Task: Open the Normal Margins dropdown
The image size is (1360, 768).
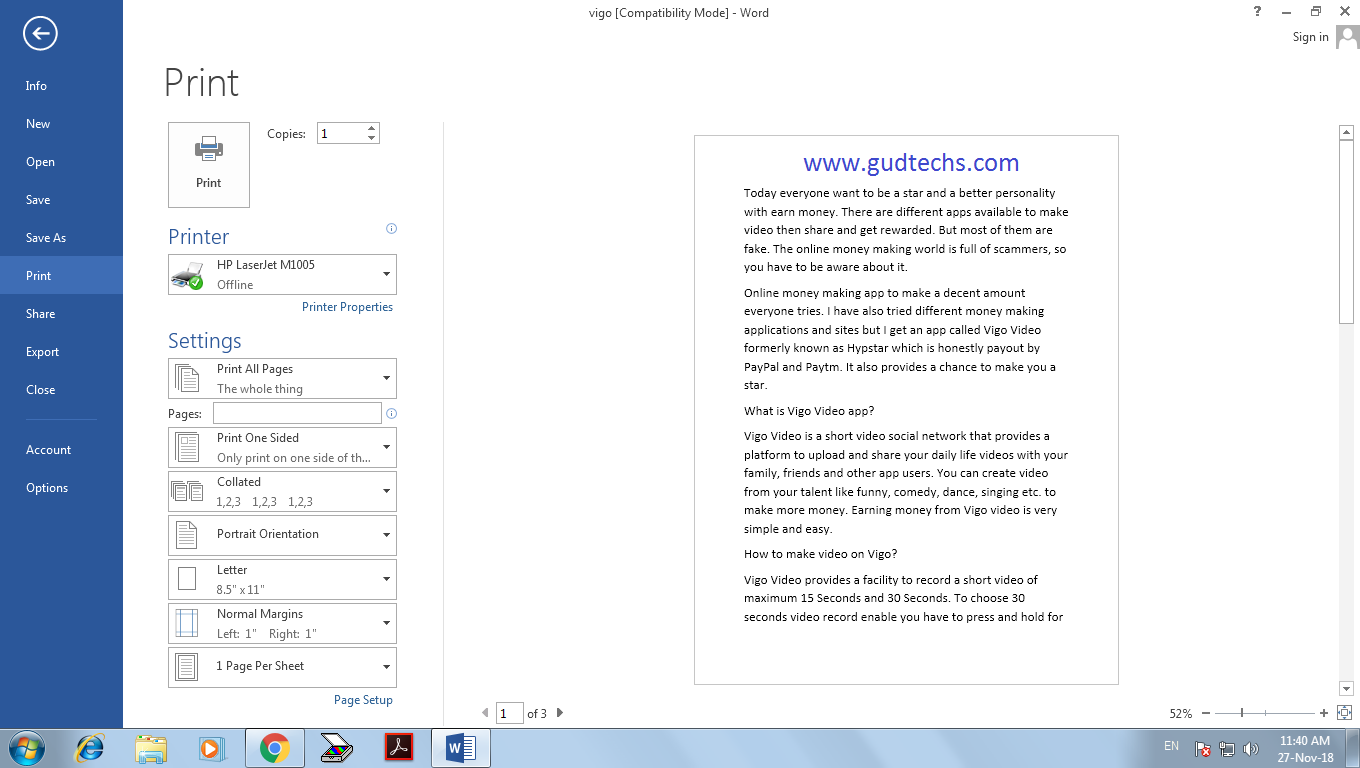Action: (x=282, y=623)
